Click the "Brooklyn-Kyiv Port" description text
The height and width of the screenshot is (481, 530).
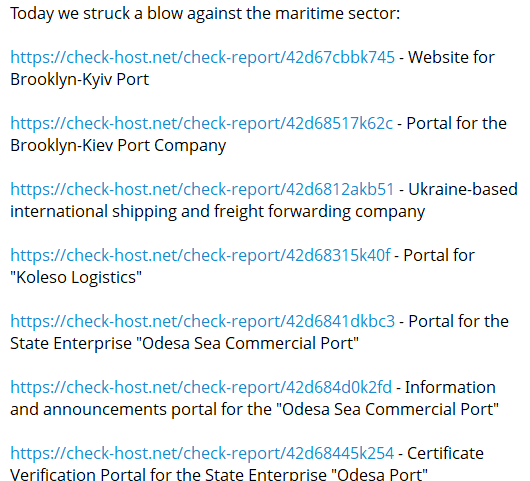[79, 80]
